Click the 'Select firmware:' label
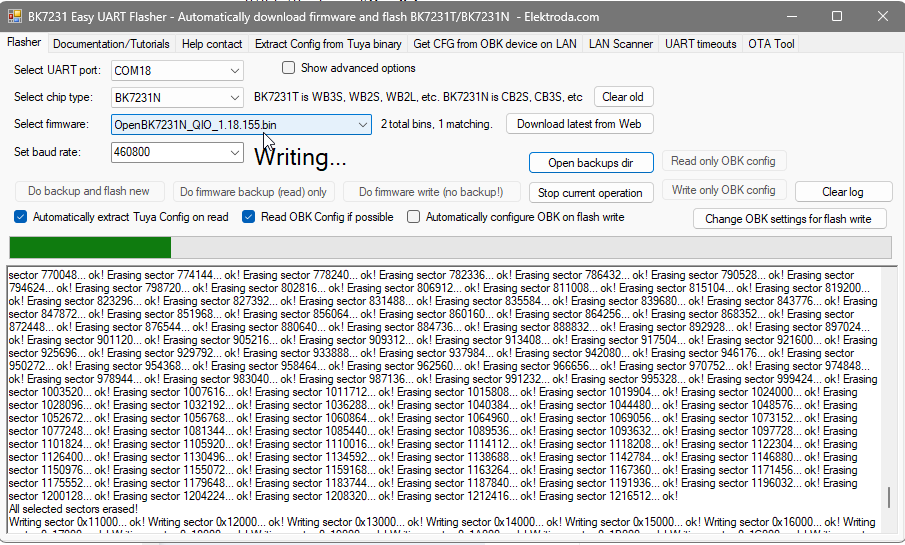 [x=51, y=124]
